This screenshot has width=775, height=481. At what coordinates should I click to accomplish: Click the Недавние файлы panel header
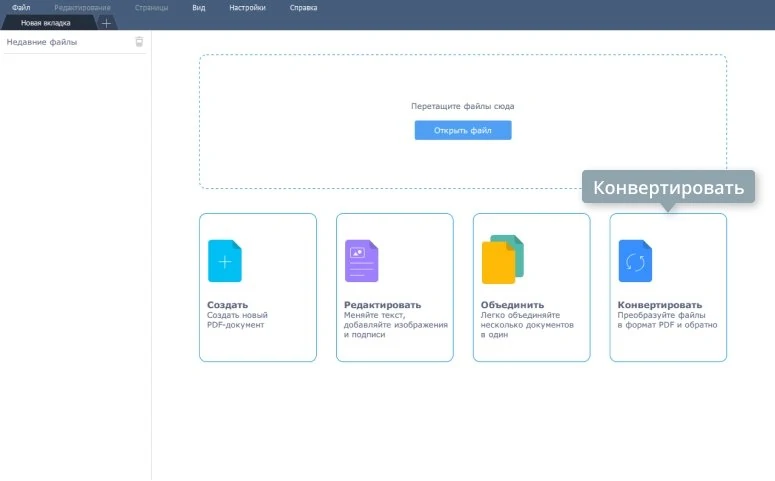tap(42, 42)
